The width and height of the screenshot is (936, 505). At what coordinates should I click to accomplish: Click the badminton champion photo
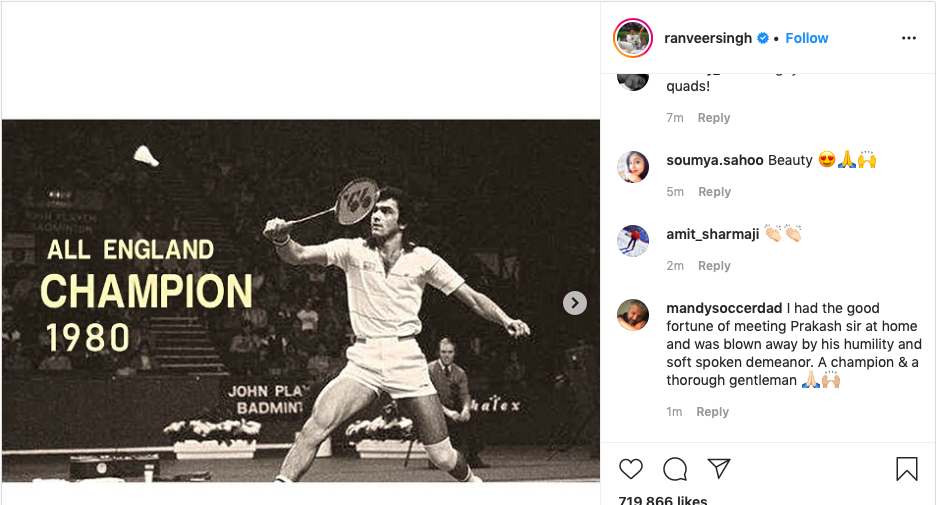pos(300,300)
